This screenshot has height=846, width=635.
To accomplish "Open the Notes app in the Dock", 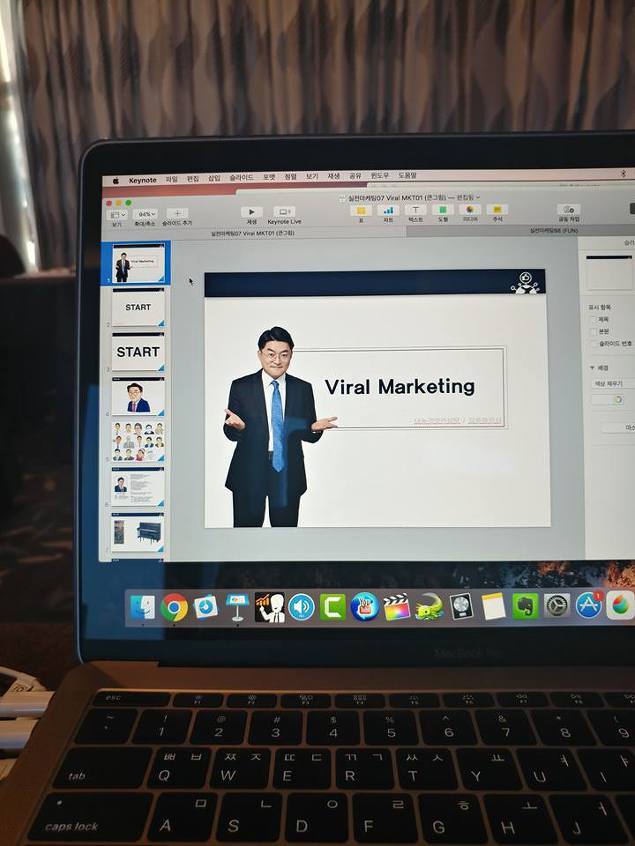I will [x=493, y=606].
